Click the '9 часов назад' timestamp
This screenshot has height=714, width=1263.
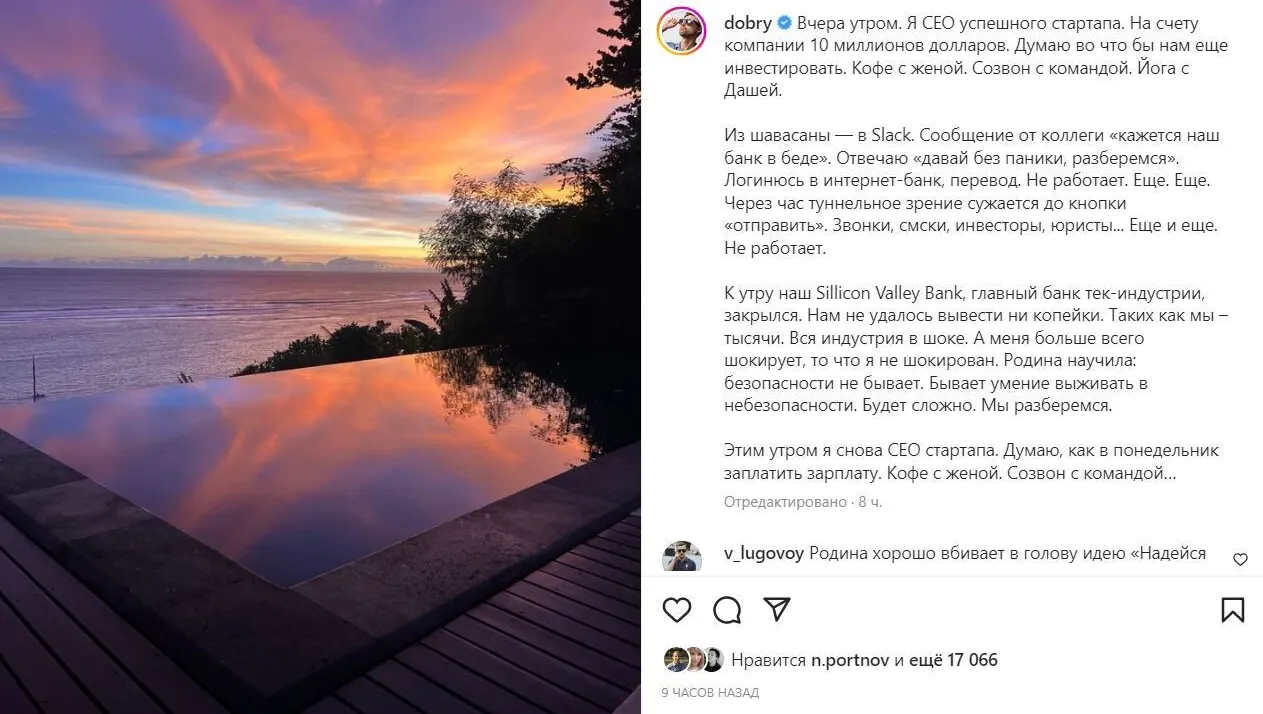[710, 693]
